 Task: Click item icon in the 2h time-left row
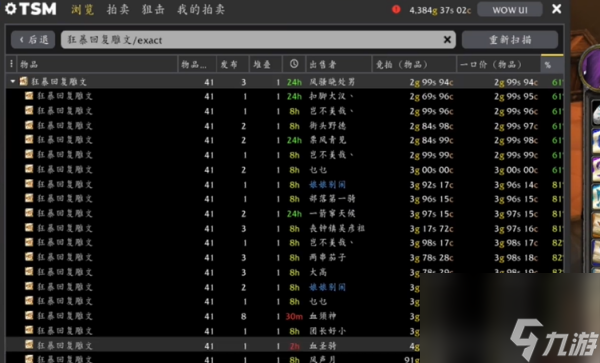pyautogui.click(x=29, y=345)
